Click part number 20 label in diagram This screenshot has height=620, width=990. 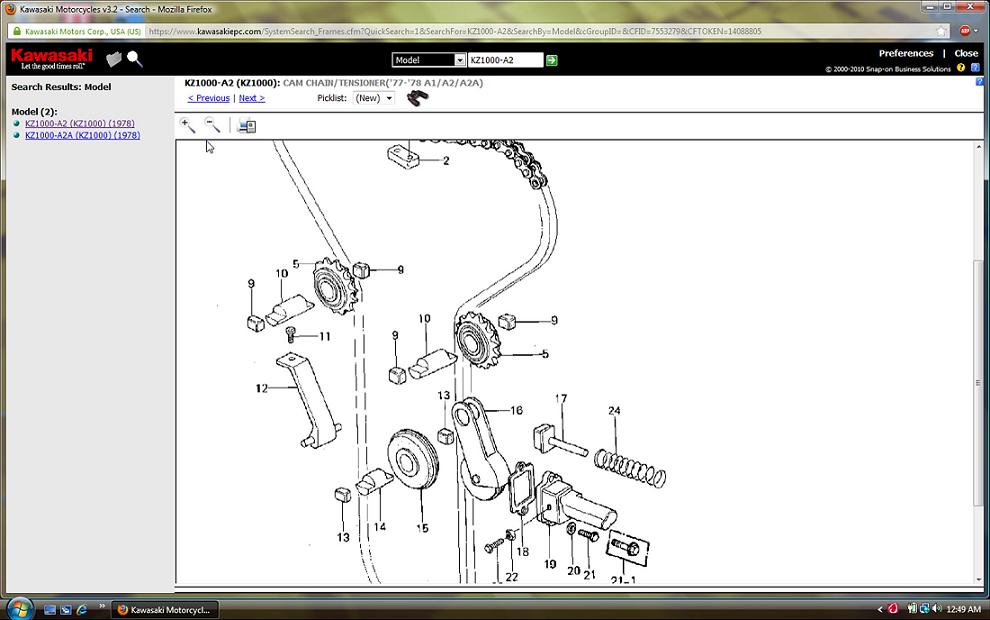(x=573, y=571)
